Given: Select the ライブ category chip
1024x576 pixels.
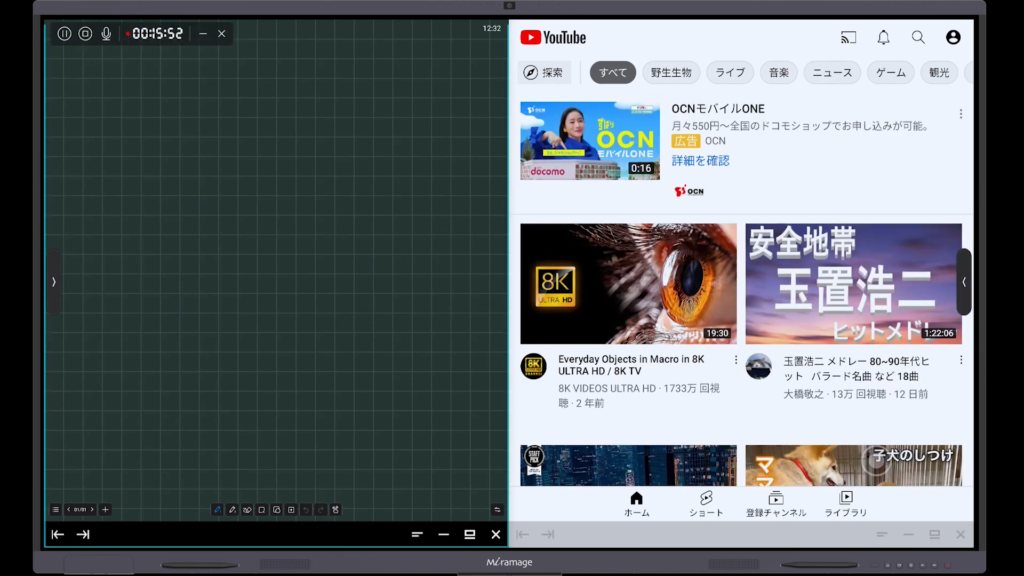Looking at the screenshot, I should coord(730,72).
